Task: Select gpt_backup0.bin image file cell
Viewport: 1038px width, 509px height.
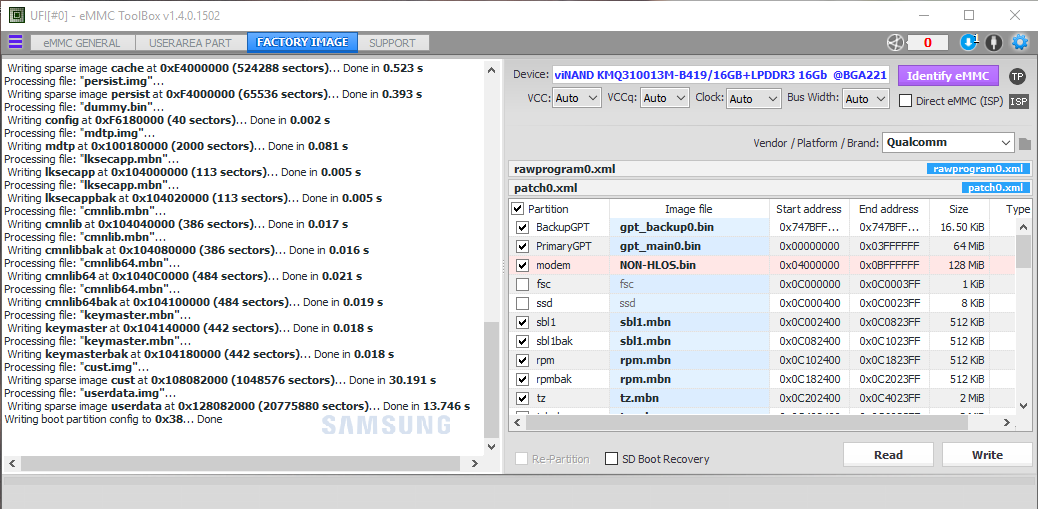Action: coord(689,227)
